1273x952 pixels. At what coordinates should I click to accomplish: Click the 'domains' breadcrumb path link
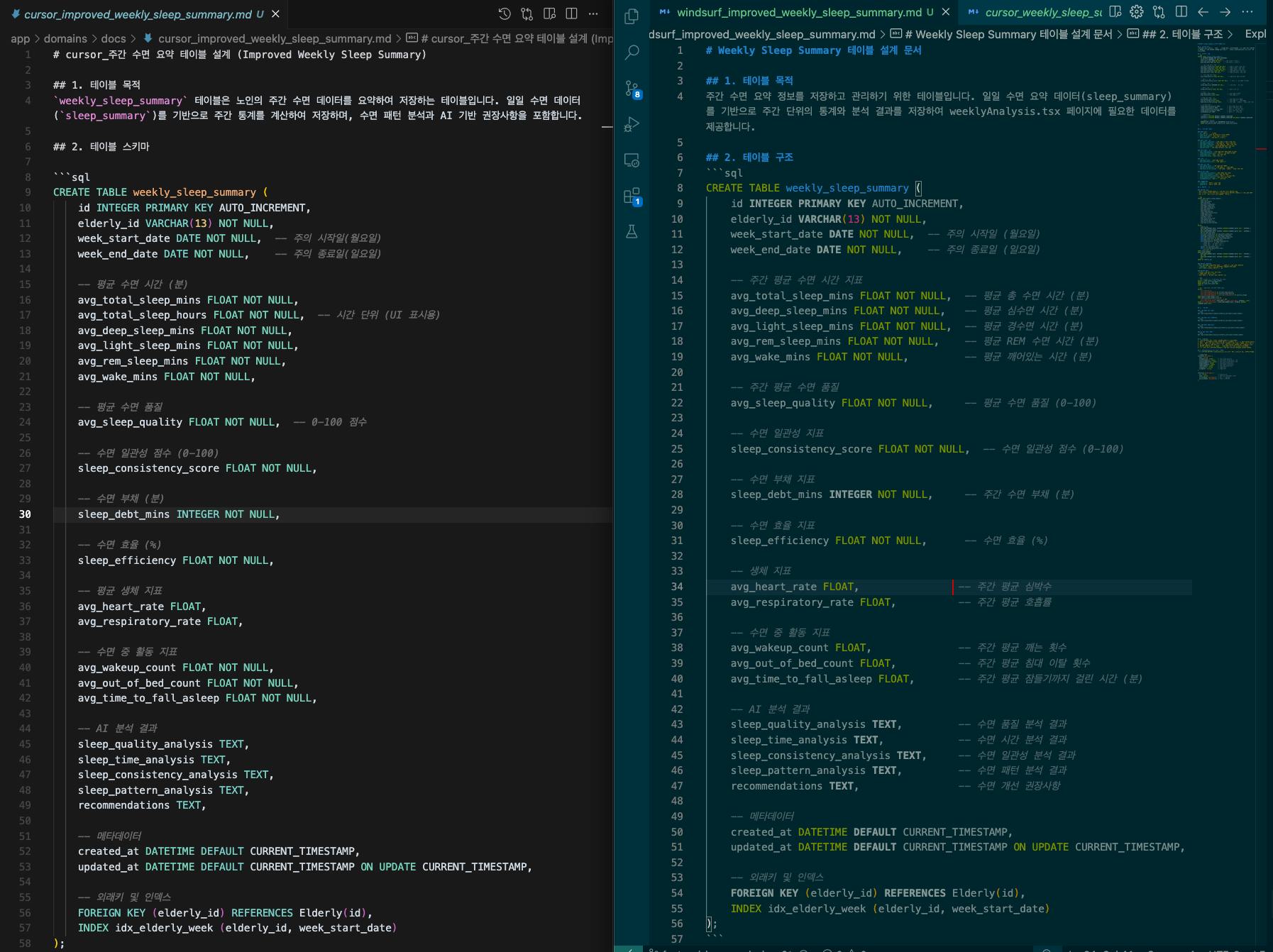pos(65,39)
